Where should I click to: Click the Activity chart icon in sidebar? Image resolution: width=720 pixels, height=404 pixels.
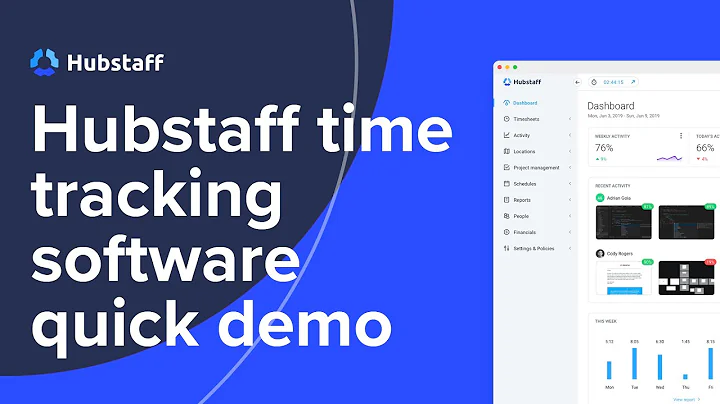[506, 135]
